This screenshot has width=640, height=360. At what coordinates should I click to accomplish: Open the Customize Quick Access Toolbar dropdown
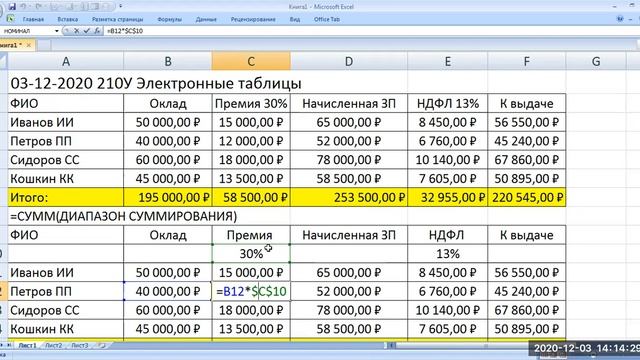click(120, 7)
